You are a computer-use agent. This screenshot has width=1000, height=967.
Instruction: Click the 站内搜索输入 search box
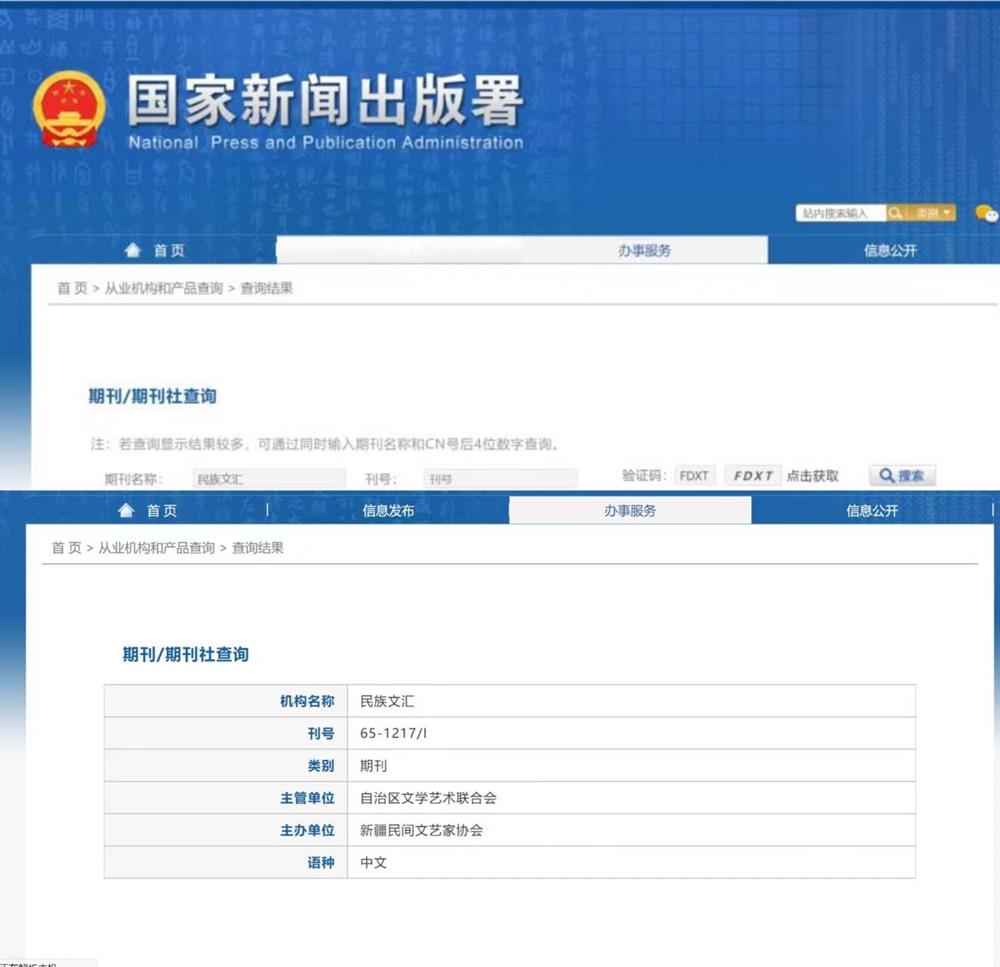coord(839,213)
